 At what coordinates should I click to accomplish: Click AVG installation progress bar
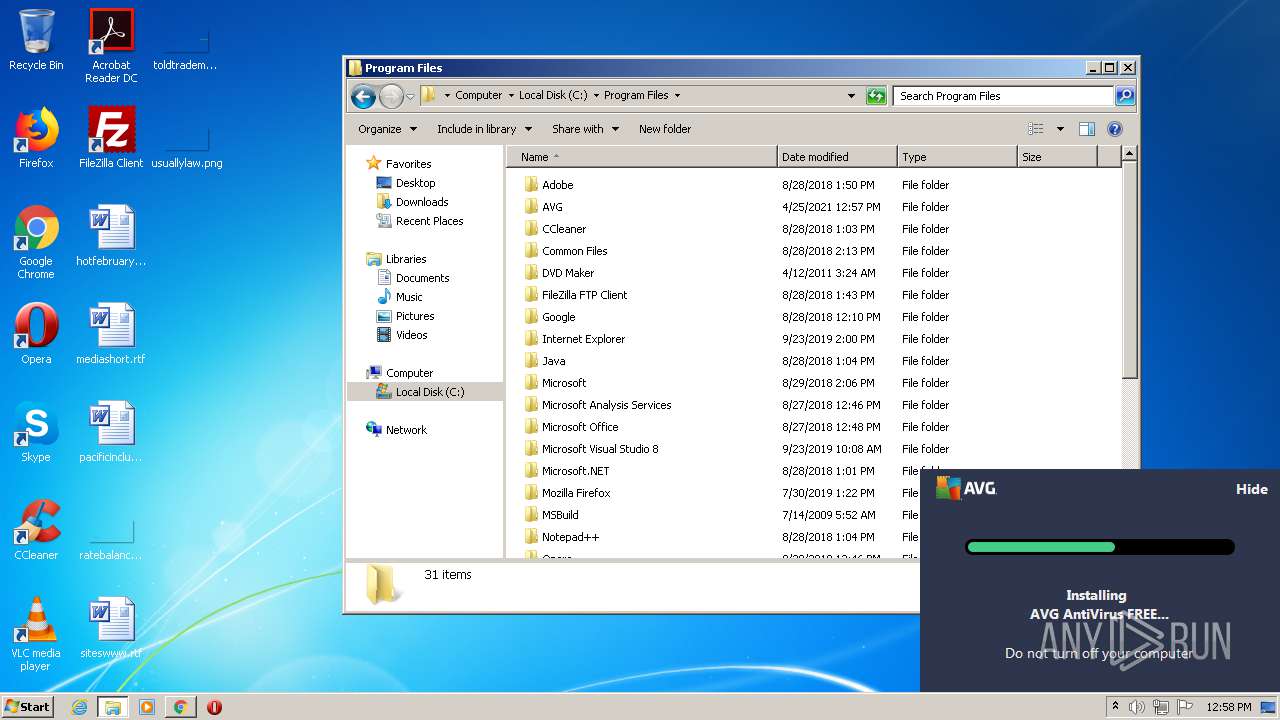pos(1100,547)
